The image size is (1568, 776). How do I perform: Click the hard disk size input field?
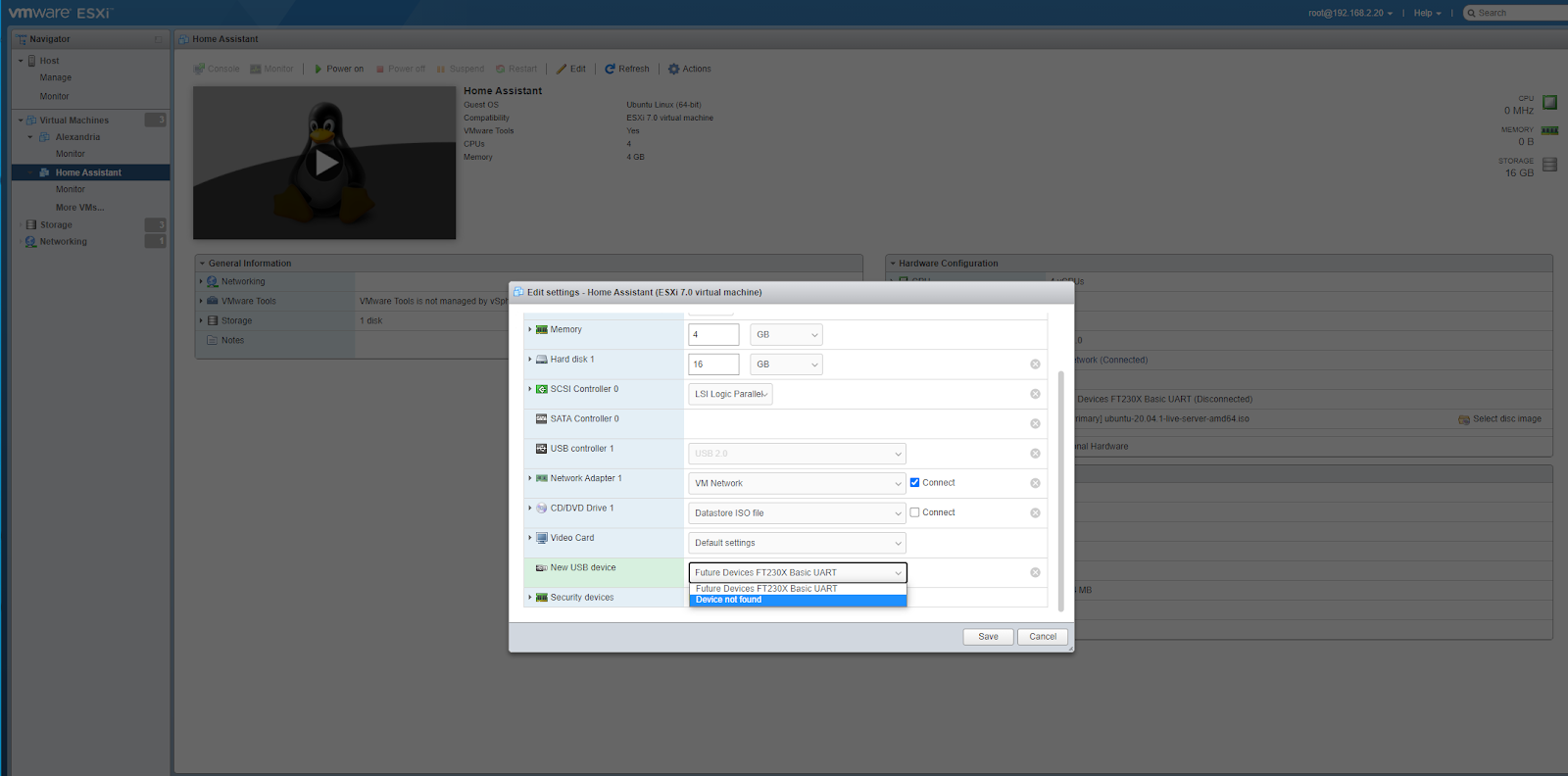[713, 364]
